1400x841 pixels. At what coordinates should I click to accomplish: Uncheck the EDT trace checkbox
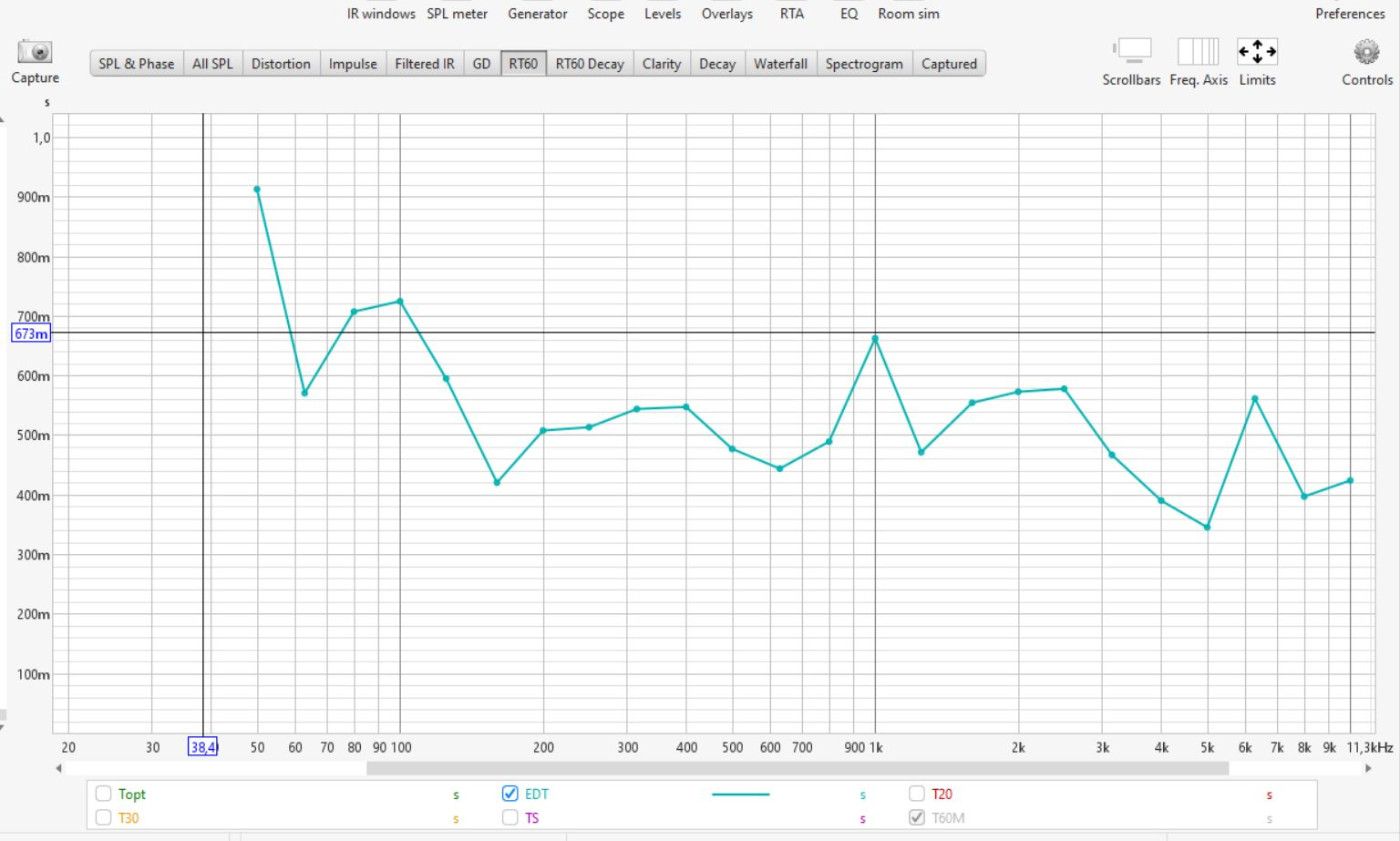click(x=510, y=795)
